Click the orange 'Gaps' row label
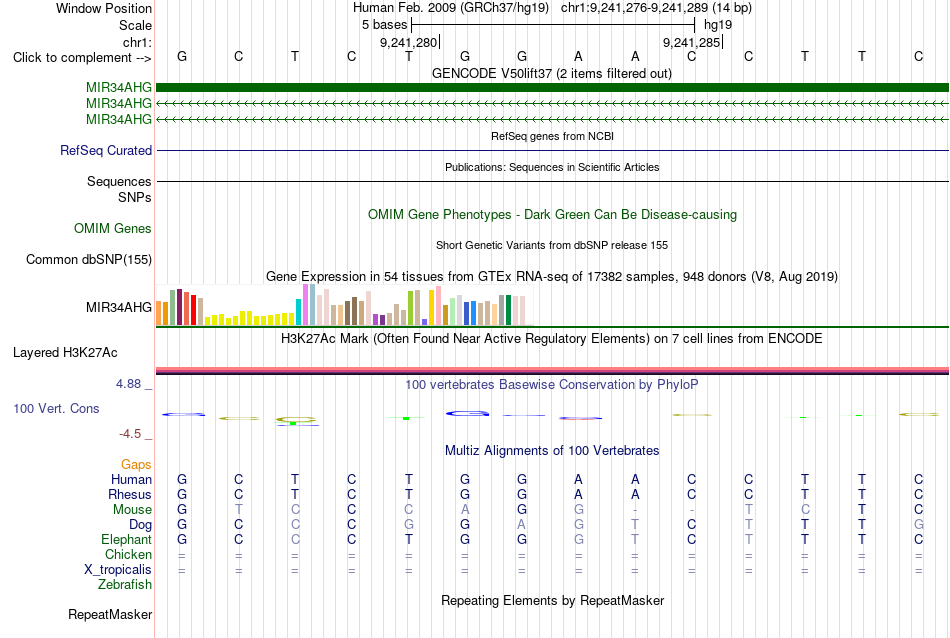 [x=136, y=465]
